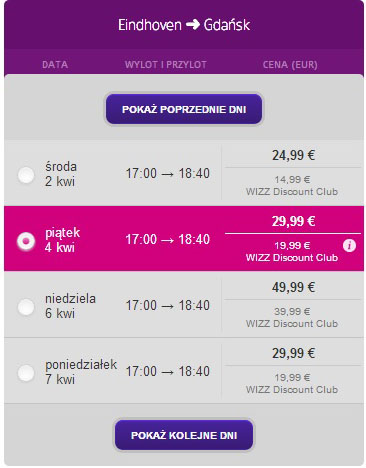Screen dimensions: 366x468
Task: Select the niedziela 6 kwi radio button
Action: click(26, 307)
